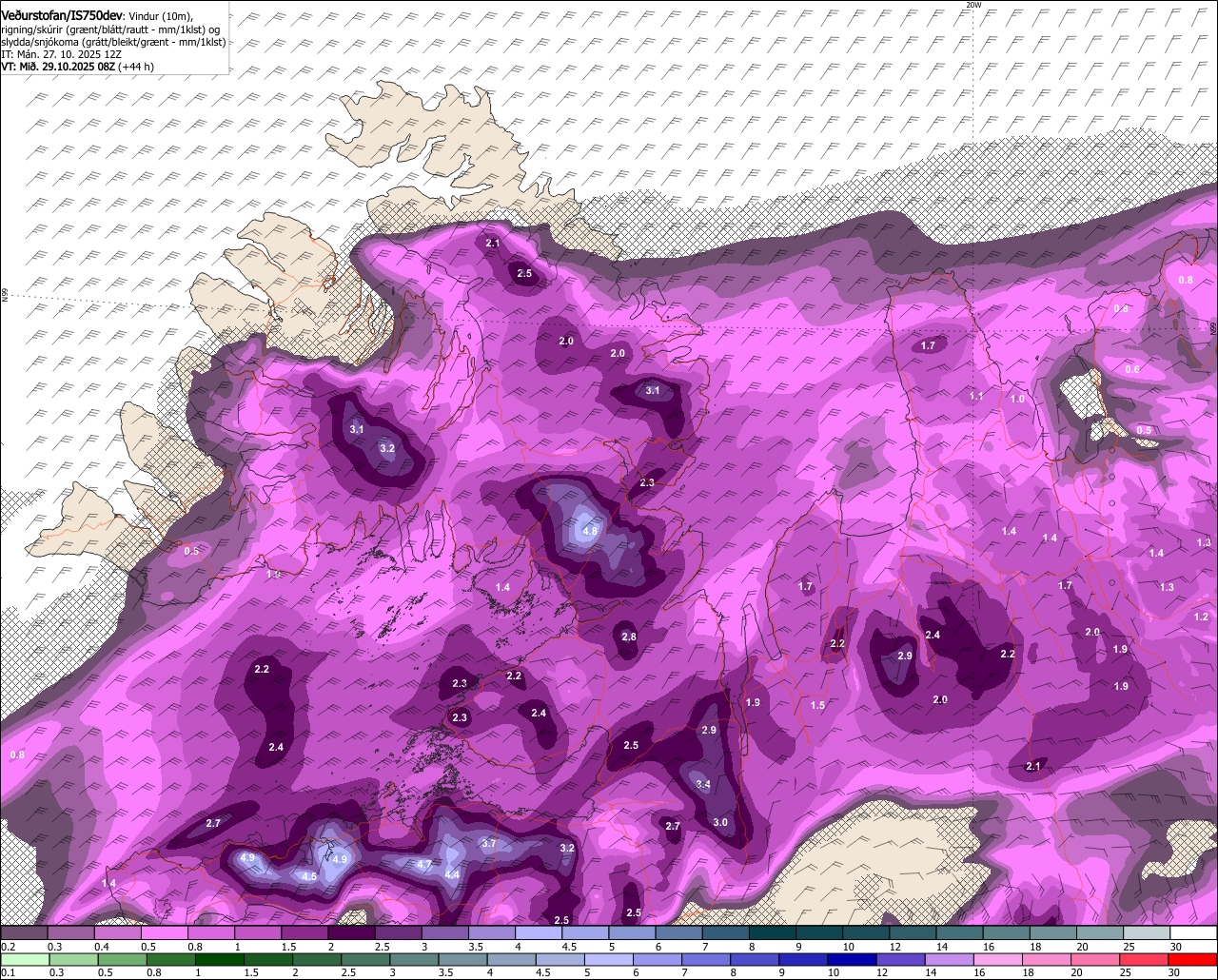Viewport: 1218px width, 980px height.
Task: Click the periwinkle snow swatch labeled 4.5
Action: (585, 933)
